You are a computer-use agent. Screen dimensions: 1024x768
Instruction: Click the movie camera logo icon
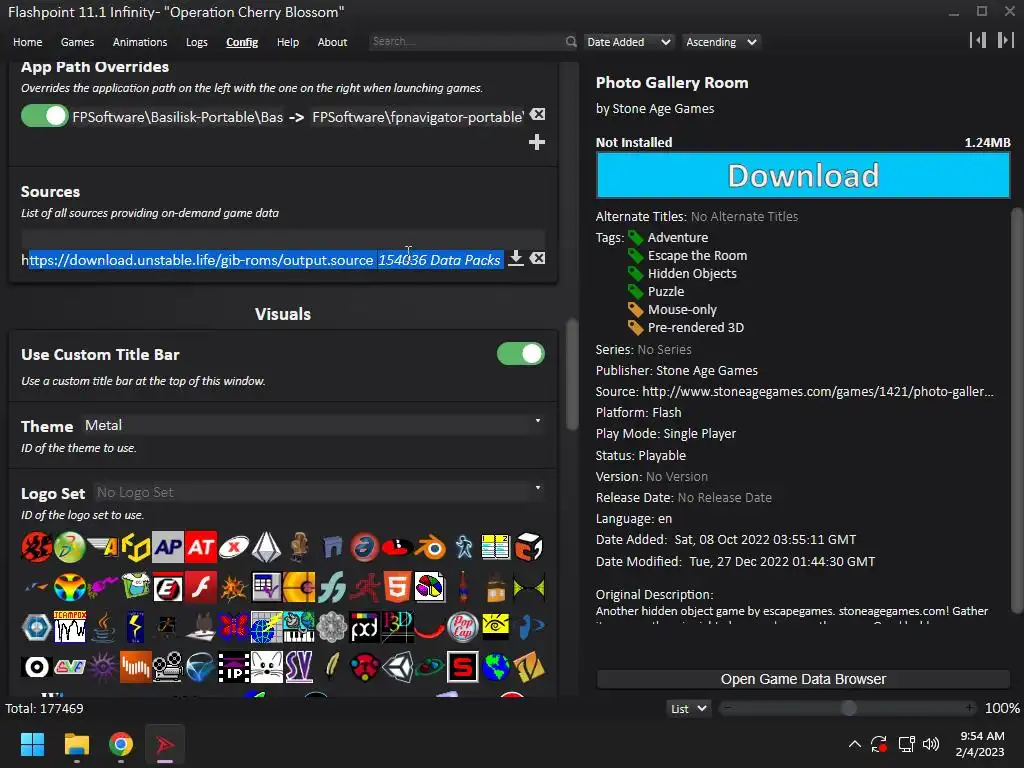[168, 667]
